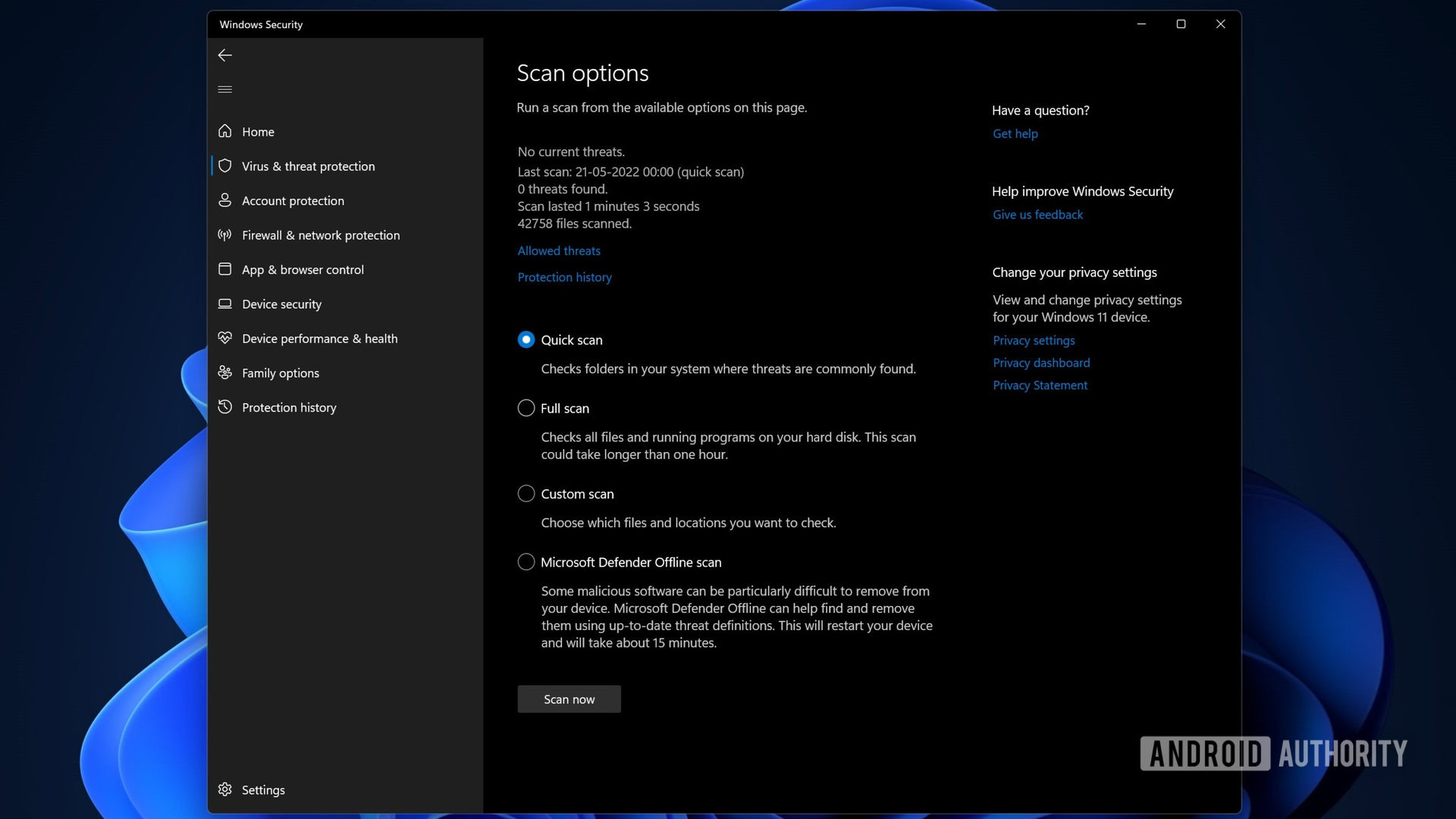
Task: Click the Windows Security title text
Action: [261, 25]
